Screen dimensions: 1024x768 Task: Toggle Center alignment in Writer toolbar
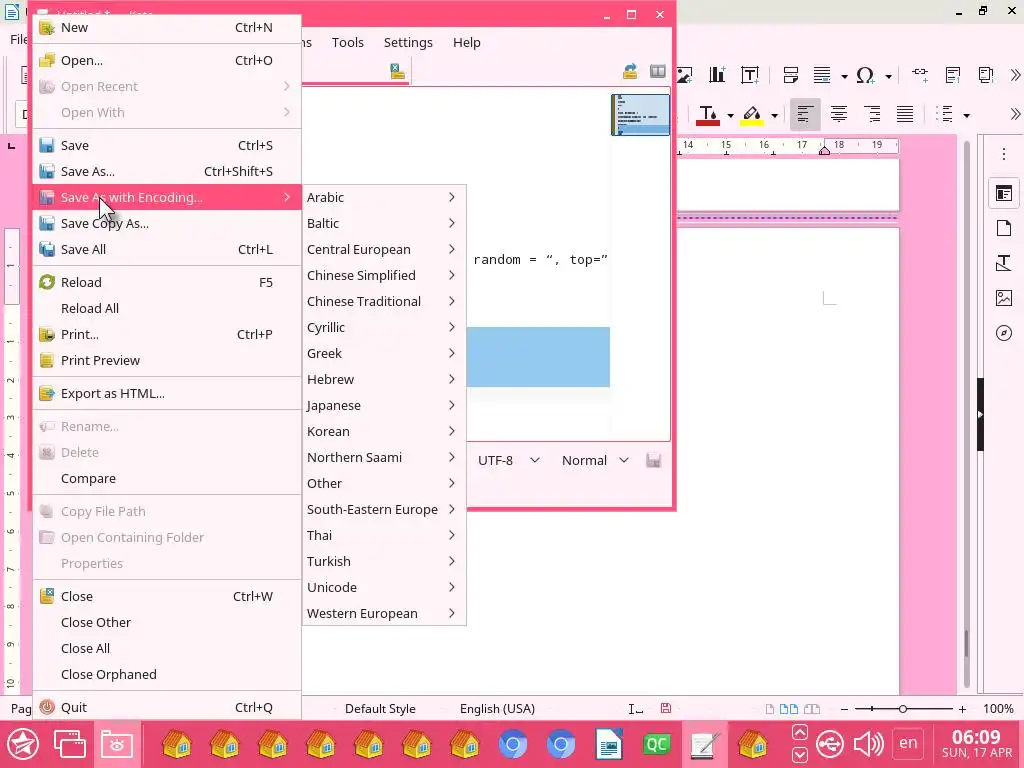click(x=839, y=114)
